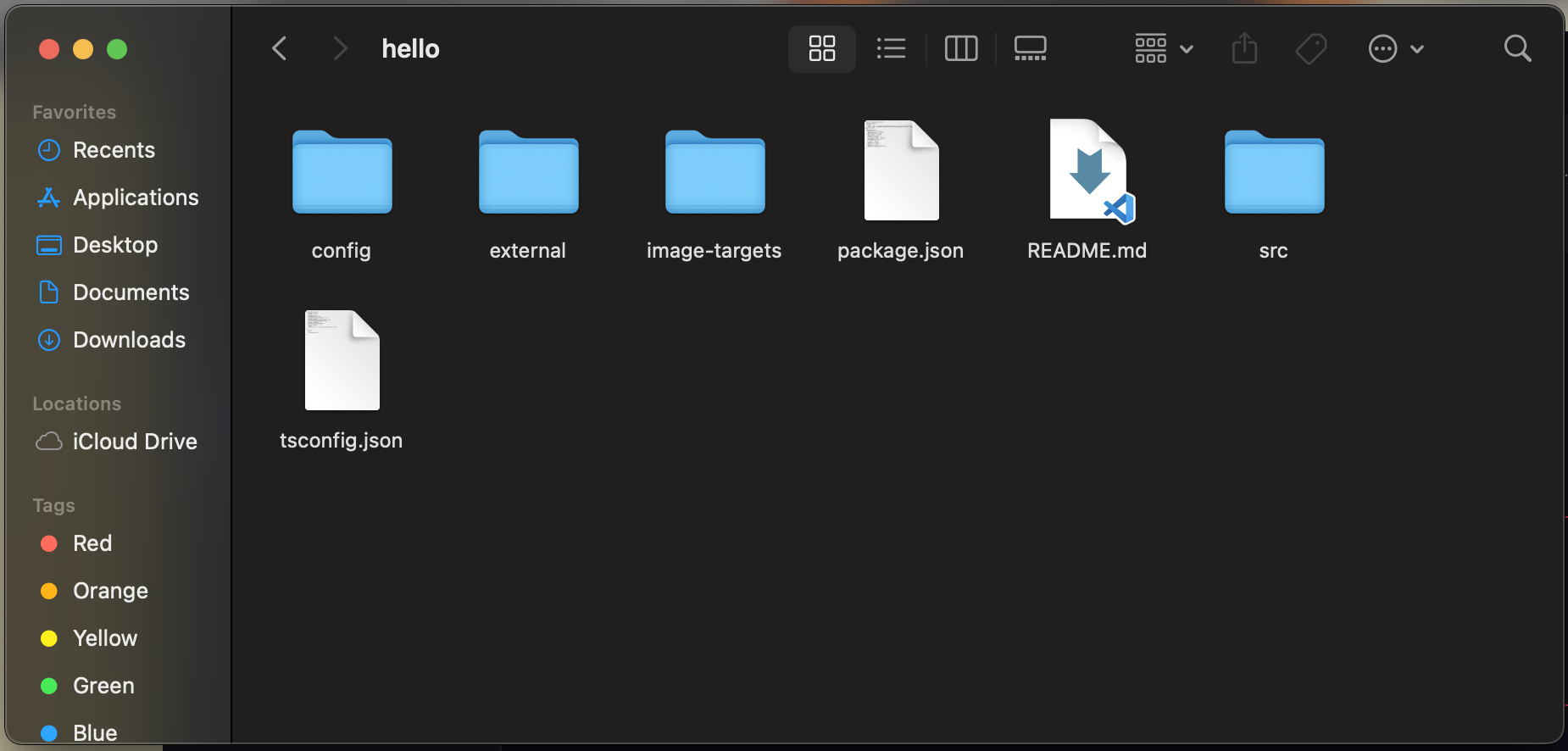Image resolution: width=1568 pixels, height=751 pixels.
Task: Open the Group By dropdown
Action: tap(1164, 48)
